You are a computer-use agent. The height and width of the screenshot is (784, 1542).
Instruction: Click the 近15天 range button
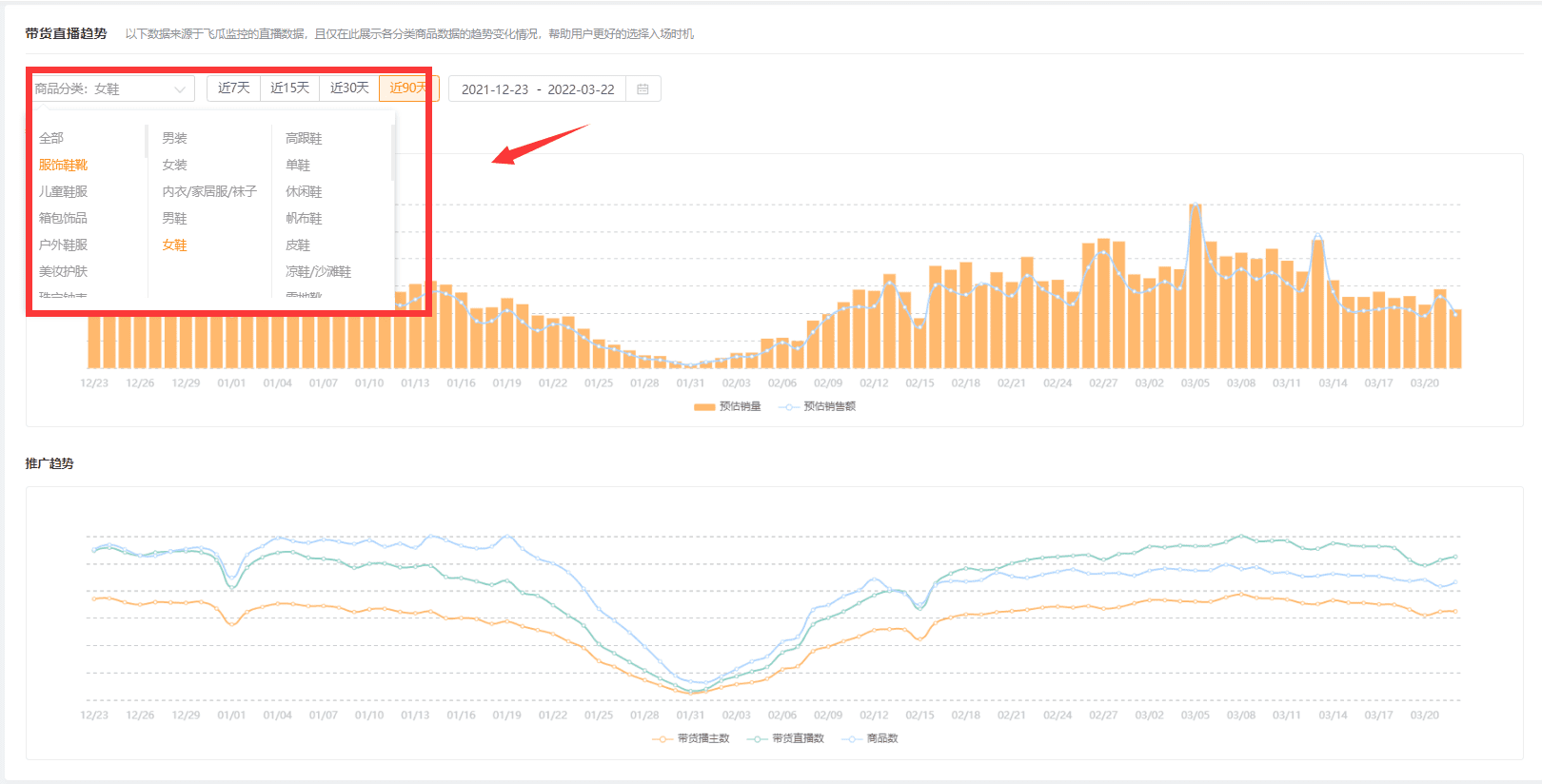(x=289, y=88)
